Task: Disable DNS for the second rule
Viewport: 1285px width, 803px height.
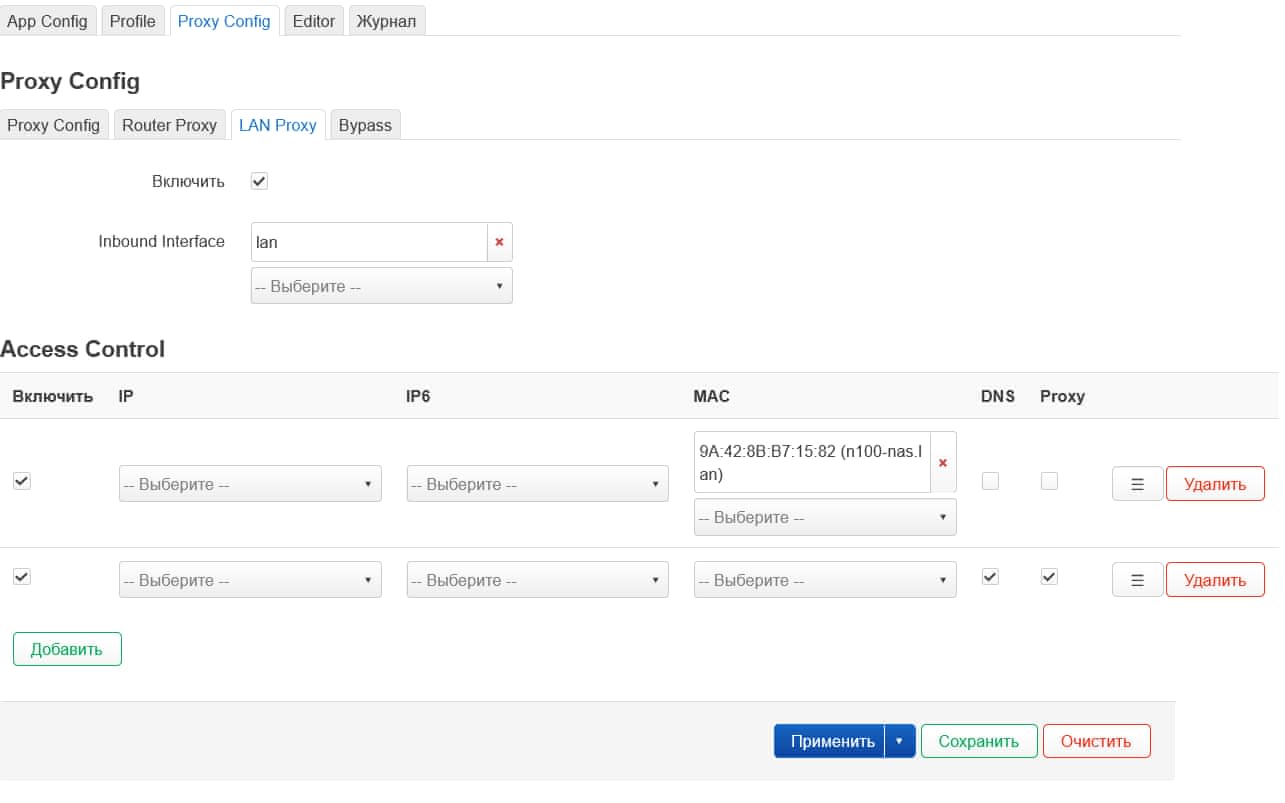Action: (990, 577)
